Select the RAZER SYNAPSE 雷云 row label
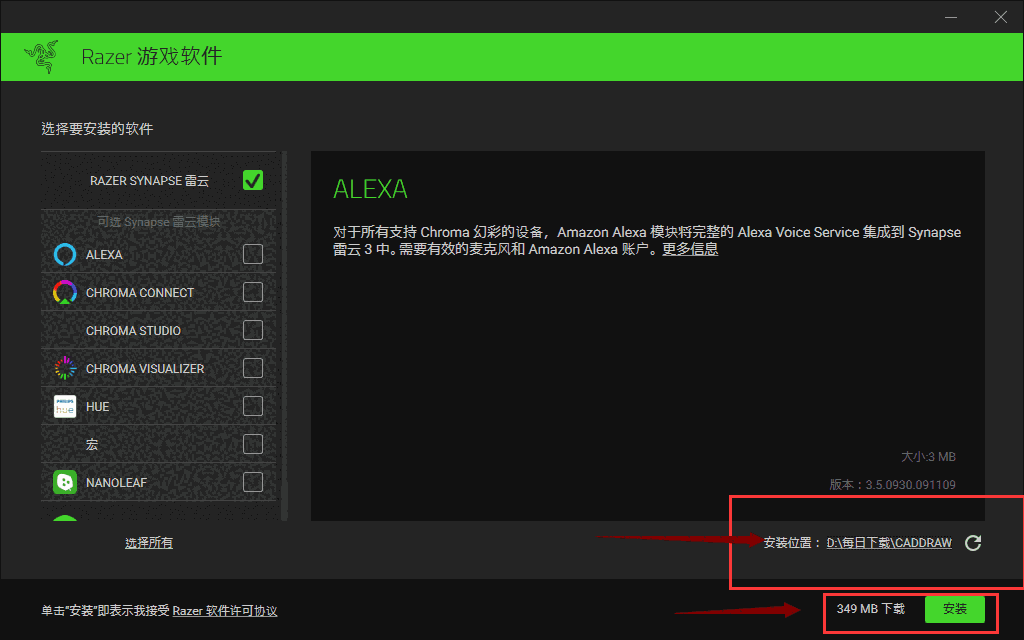Viewport: 1024px width, 640px height. [x=150, y=181]
